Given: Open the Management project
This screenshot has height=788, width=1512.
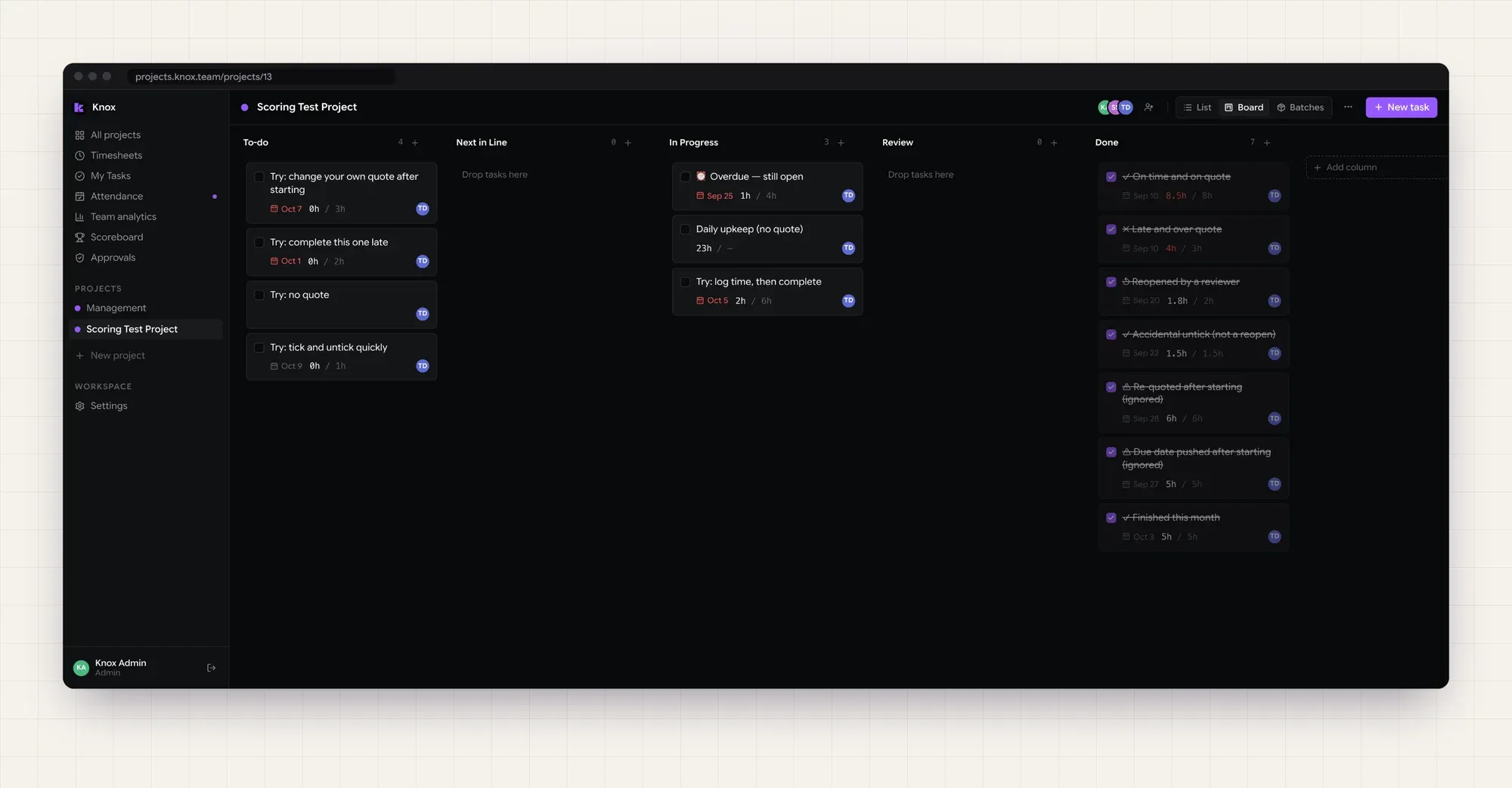Looking at the screenshot, I should coord(146,309).
